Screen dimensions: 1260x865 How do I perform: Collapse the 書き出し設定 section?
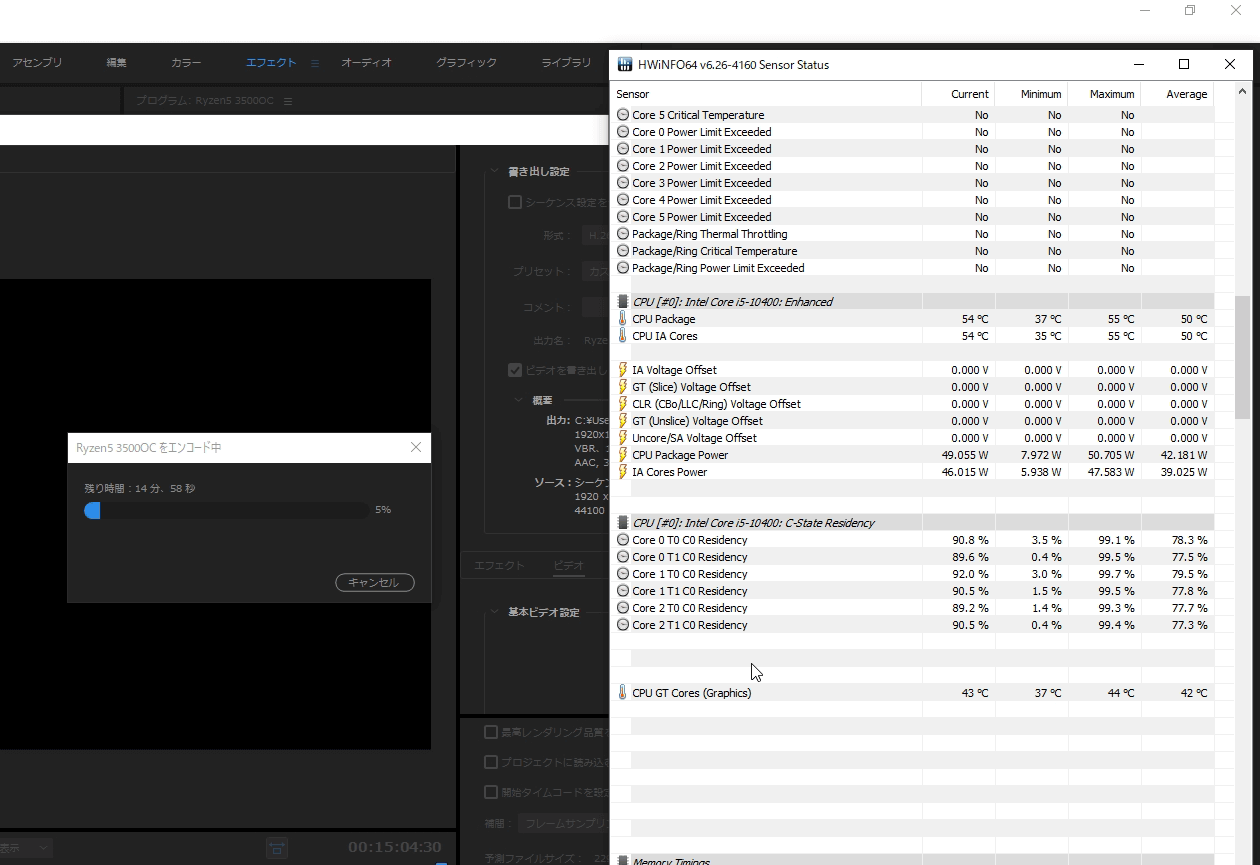pos(493,172)
